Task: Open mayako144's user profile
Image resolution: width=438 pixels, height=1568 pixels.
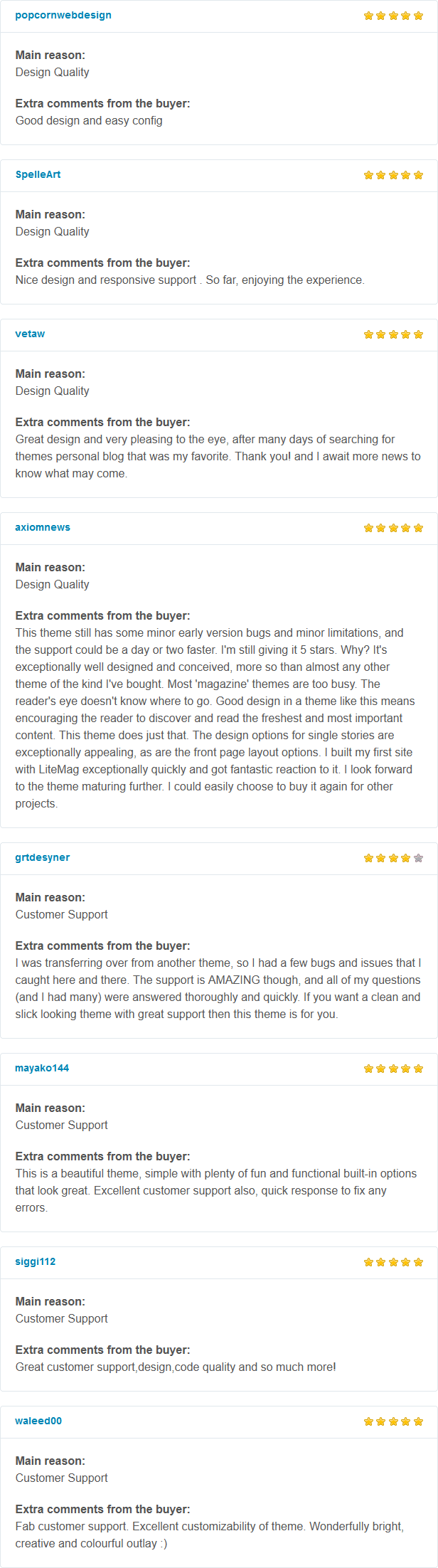Action: click(x=42, y=1068)
